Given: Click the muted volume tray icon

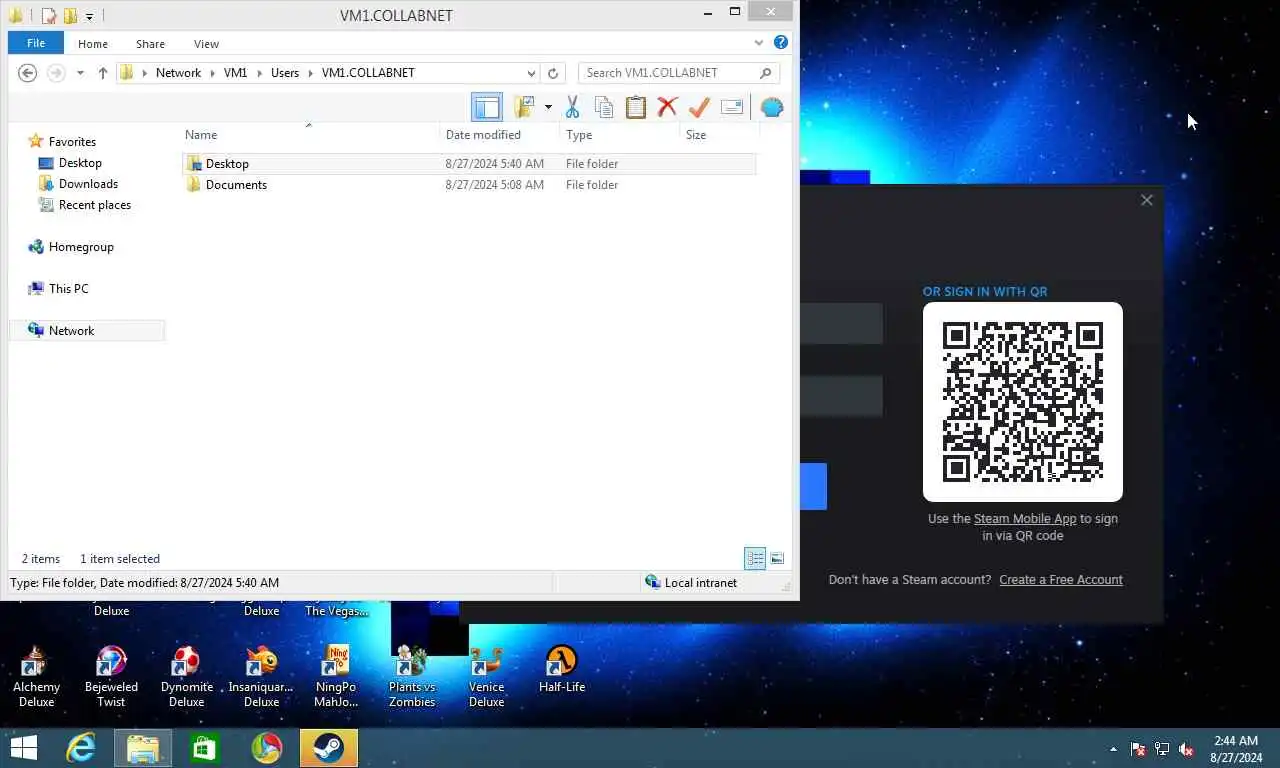Looking at the screenshot, I should click(x=1186, y=749).
